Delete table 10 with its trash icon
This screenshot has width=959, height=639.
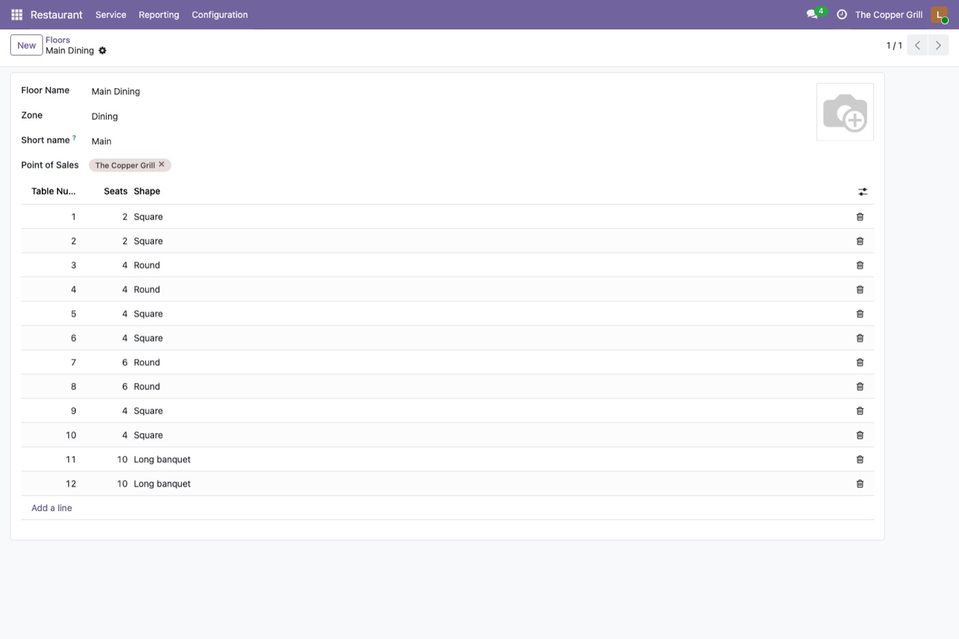coord(860,435)
